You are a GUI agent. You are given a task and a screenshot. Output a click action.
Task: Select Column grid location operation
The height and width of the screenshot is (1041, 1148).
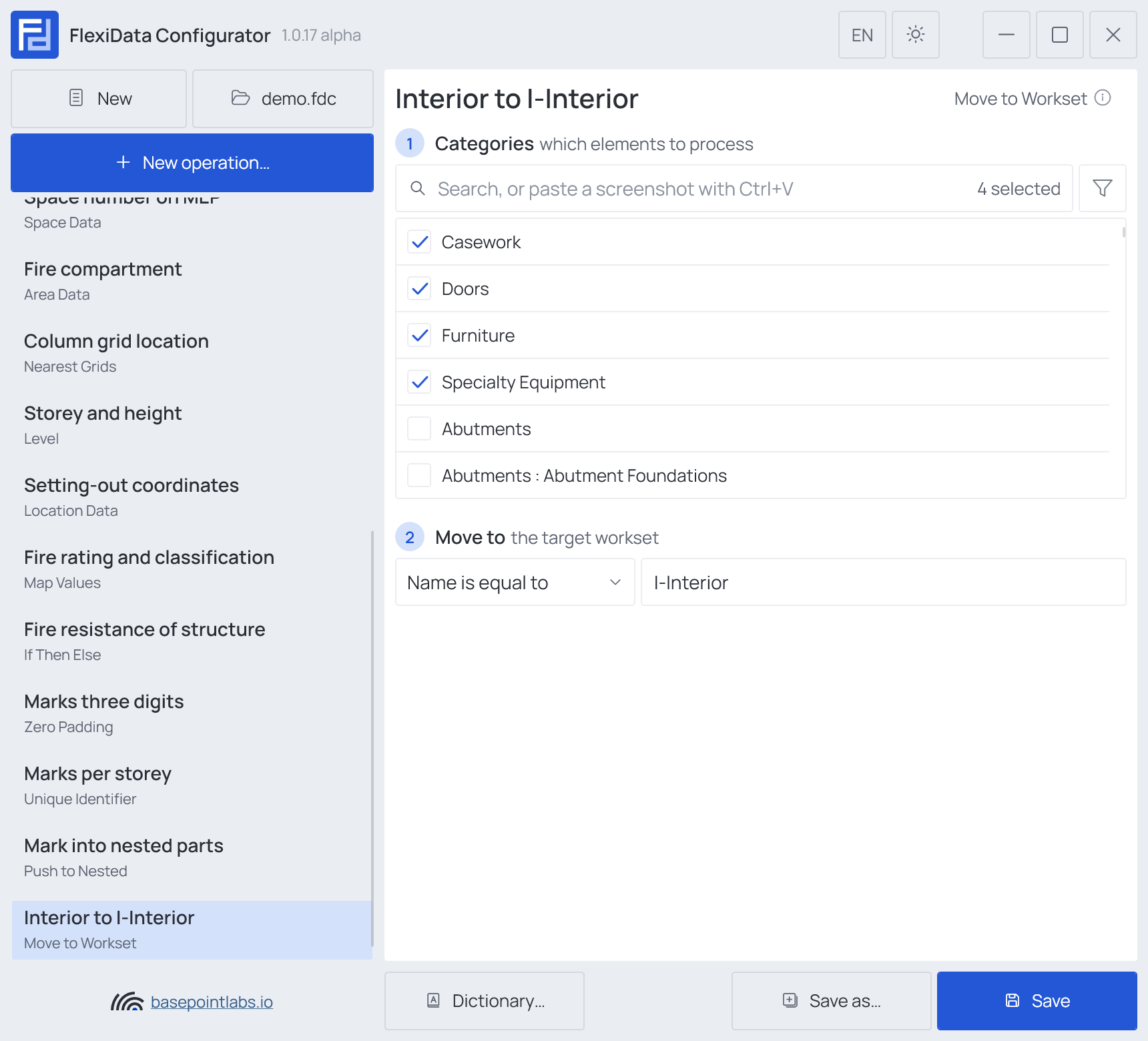click(191, 352)
